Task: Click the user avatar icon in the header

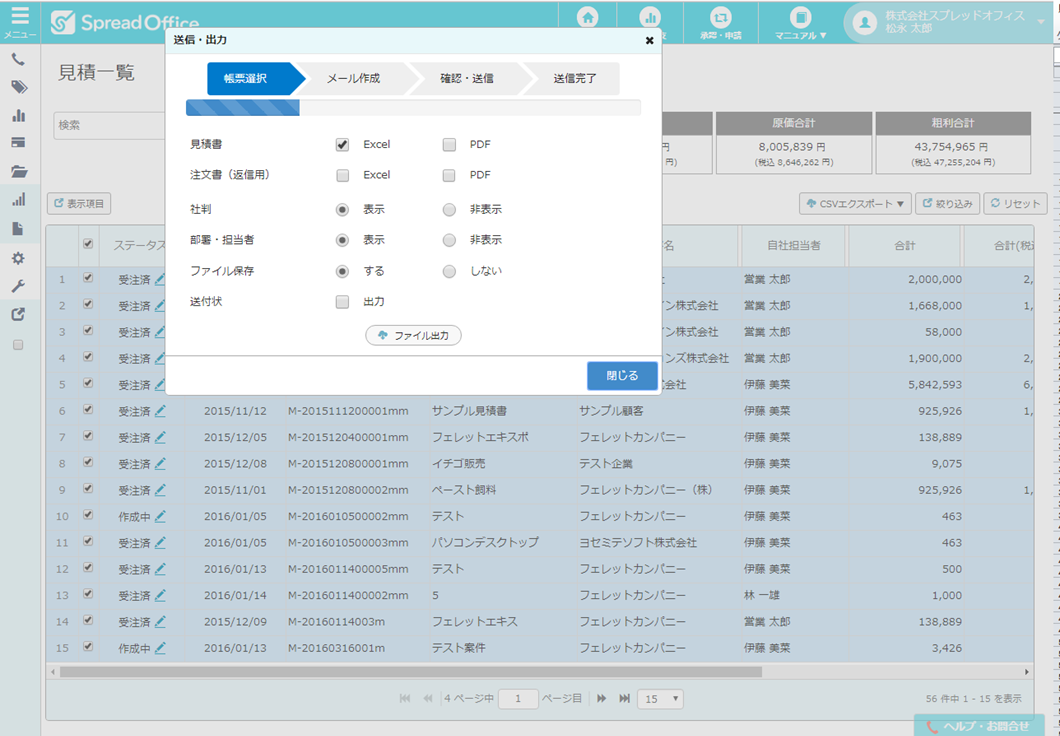Action: [x=865, y=22]
